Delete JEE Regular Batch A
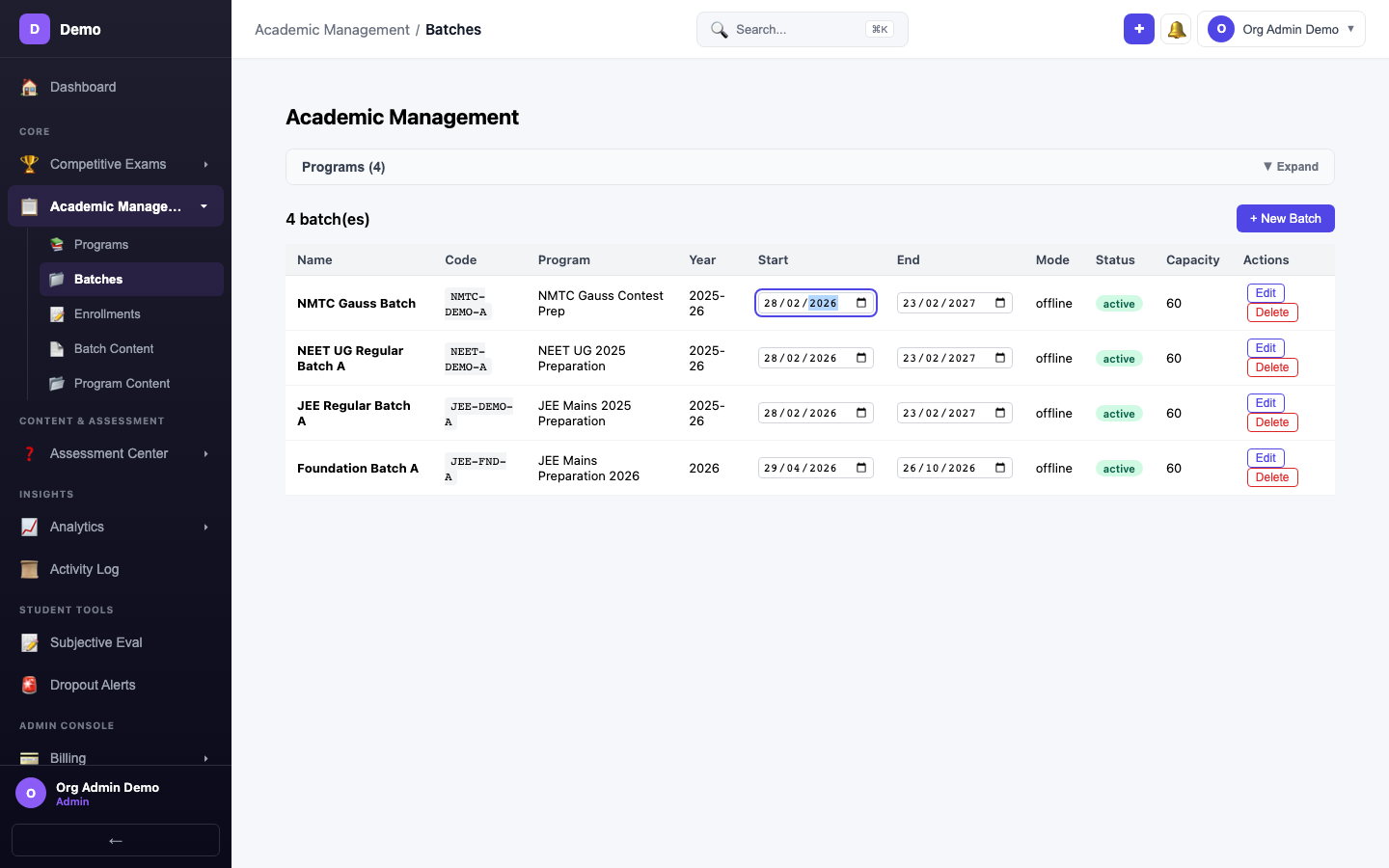Screen dimensions: 1389x868 pos(1272,422)
